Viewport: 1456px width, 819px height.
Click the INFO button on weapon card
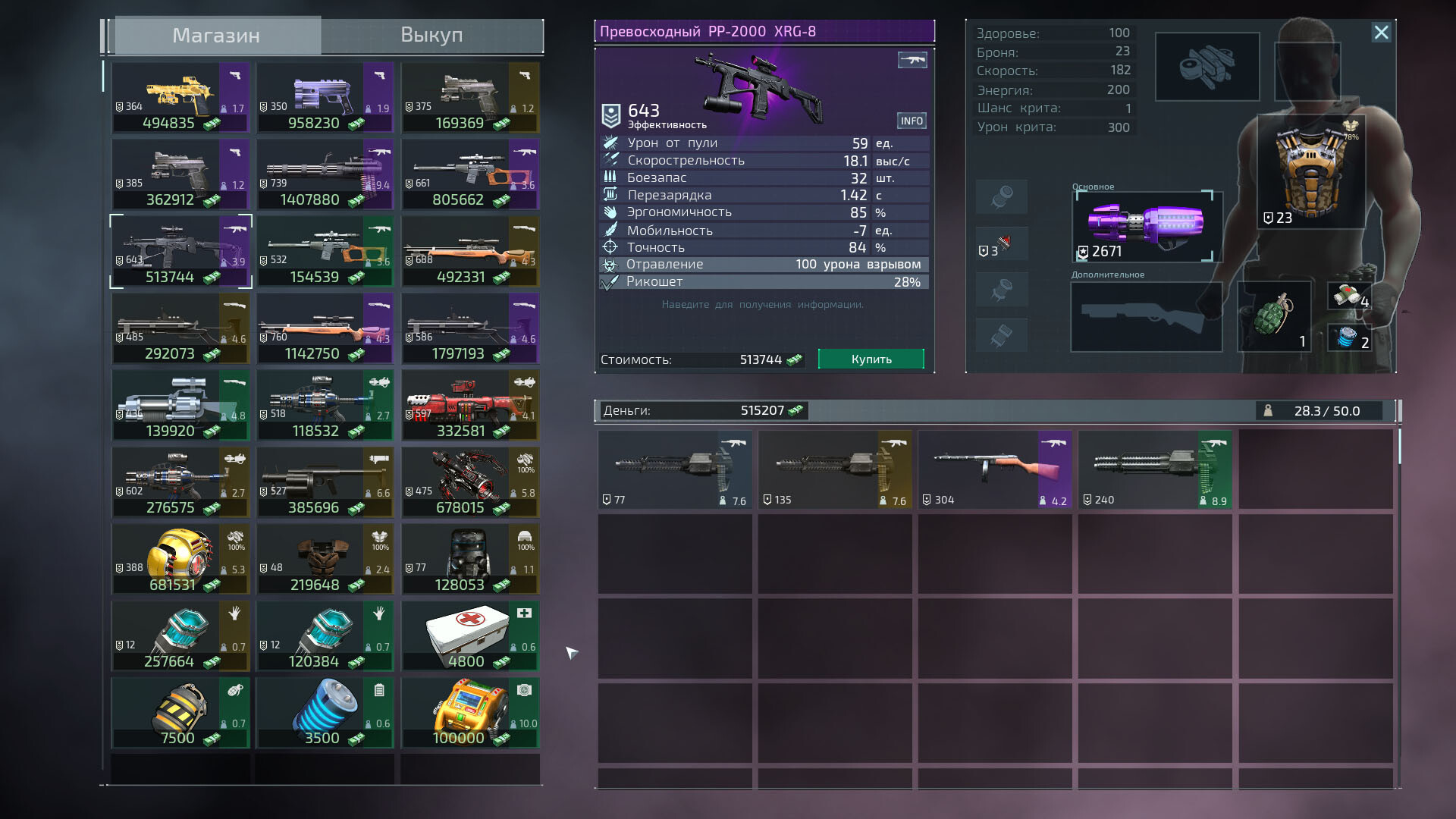click(911, 121)
